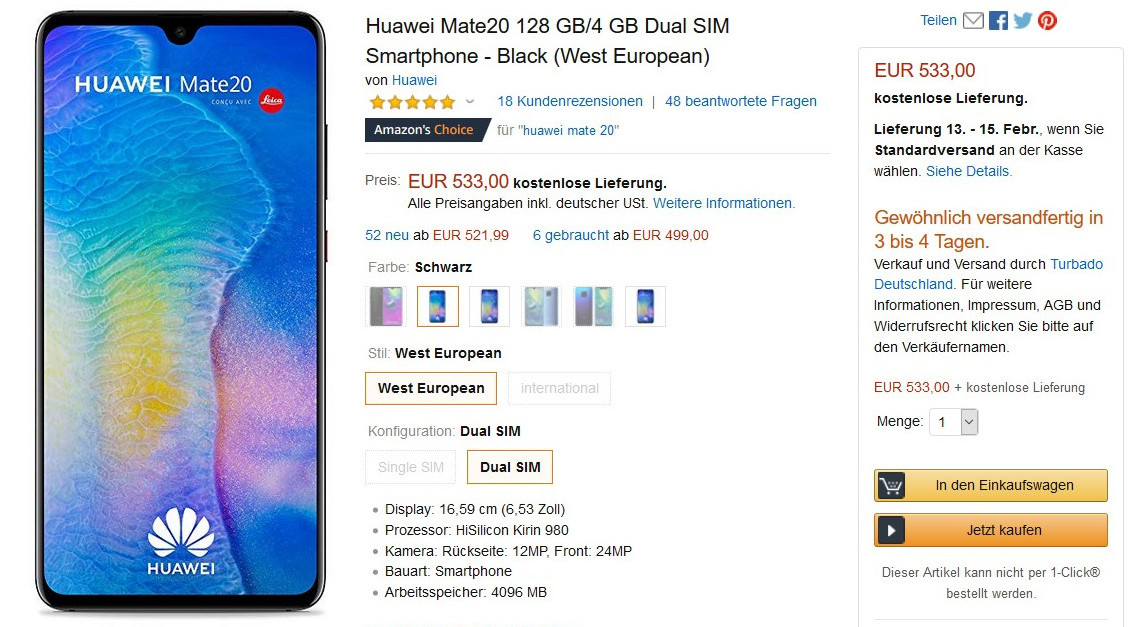
Task: Click the five-star rating icons
Action: (412, 102)
